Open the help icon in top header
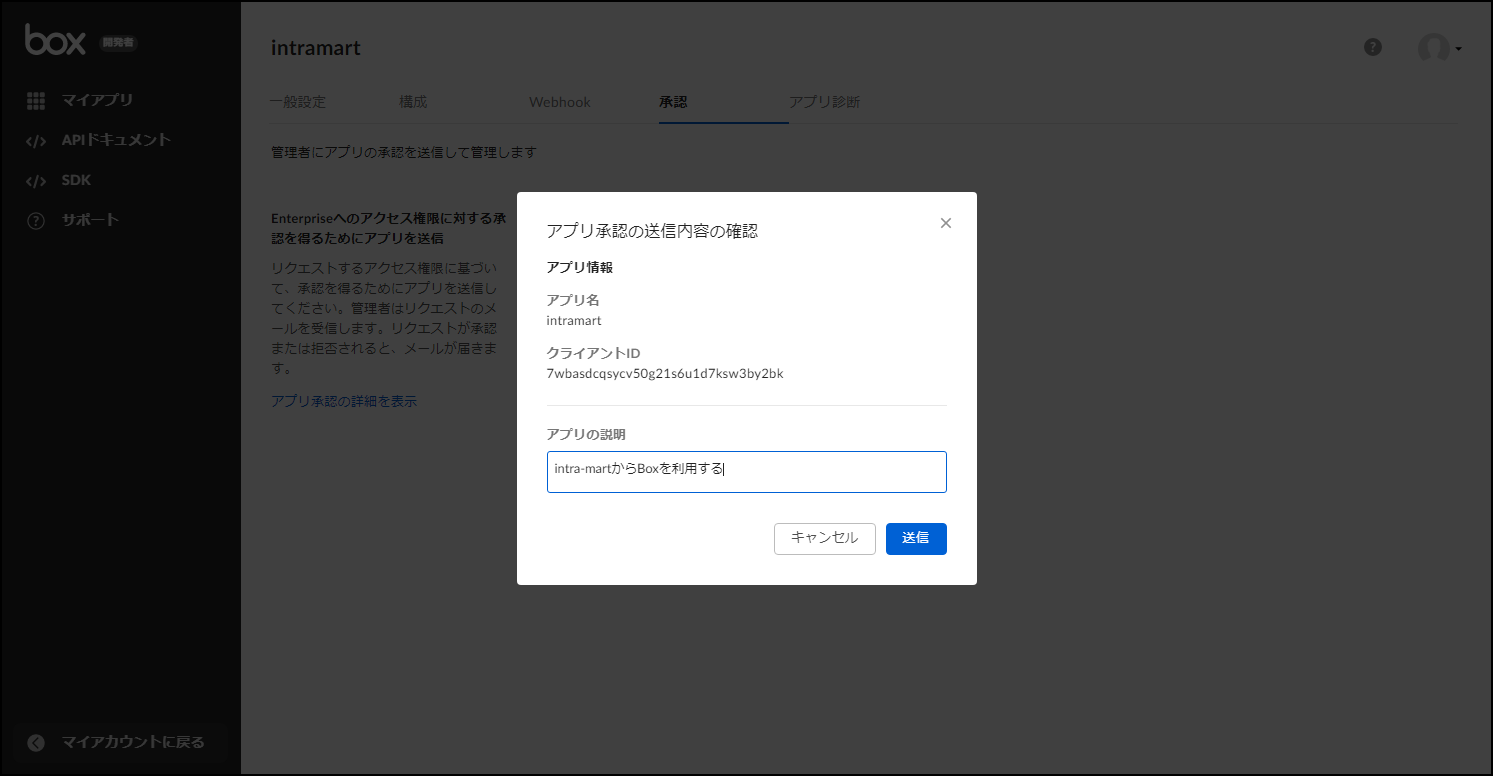 [1373, 47]
